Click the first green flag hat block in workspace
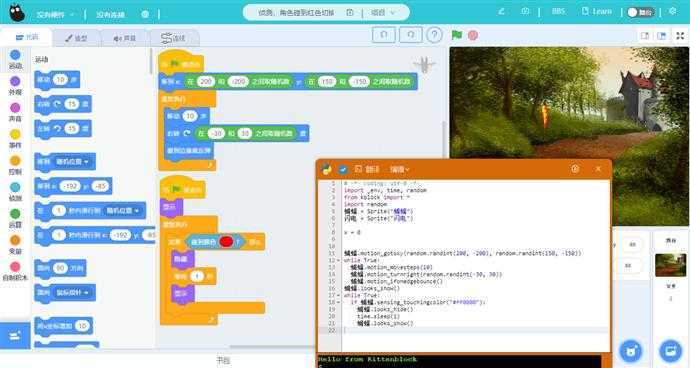The width and height of the screenshot is (690, 368). 180,63
